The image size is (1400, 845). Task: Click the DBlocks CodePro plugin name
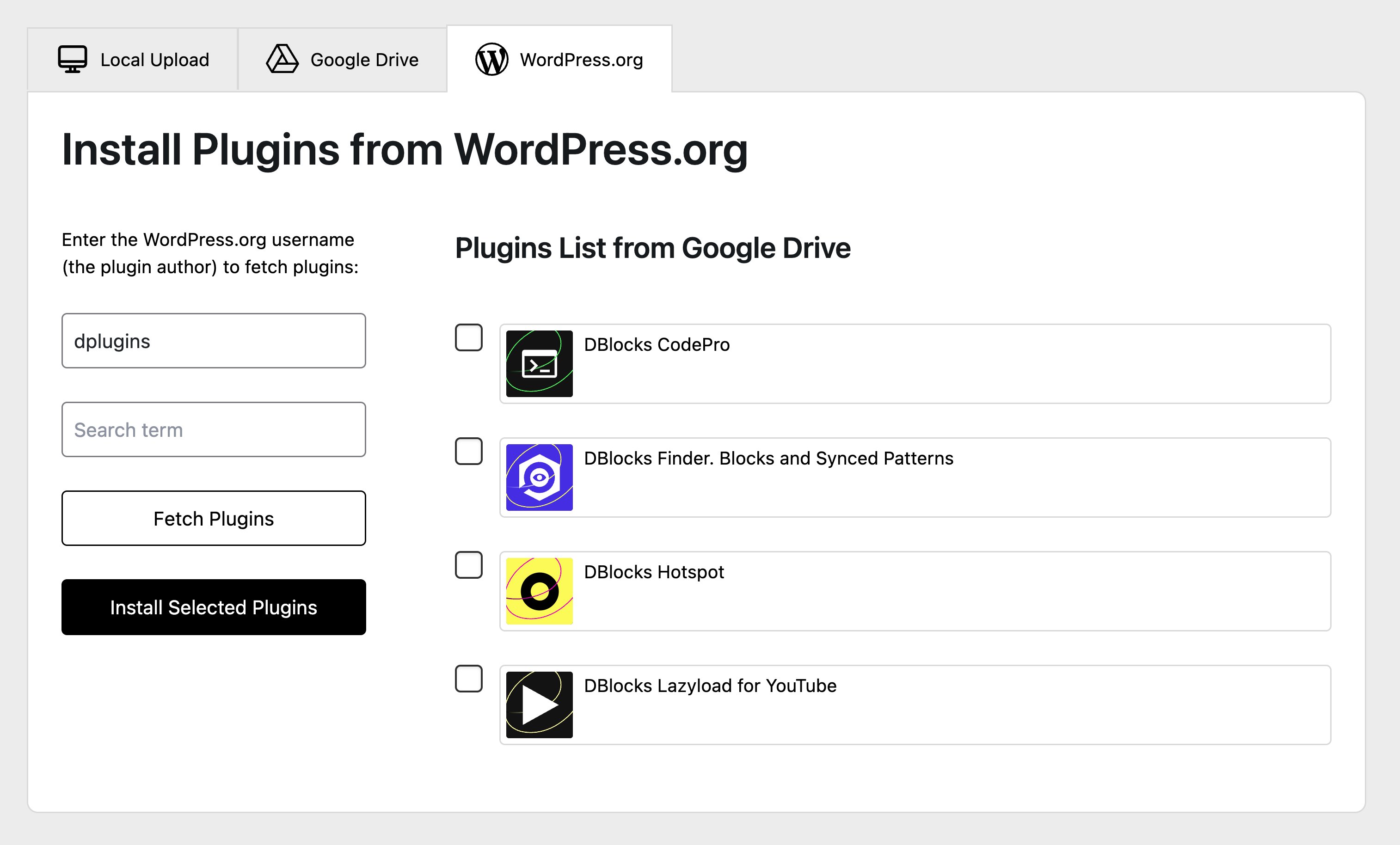(656, 345)
